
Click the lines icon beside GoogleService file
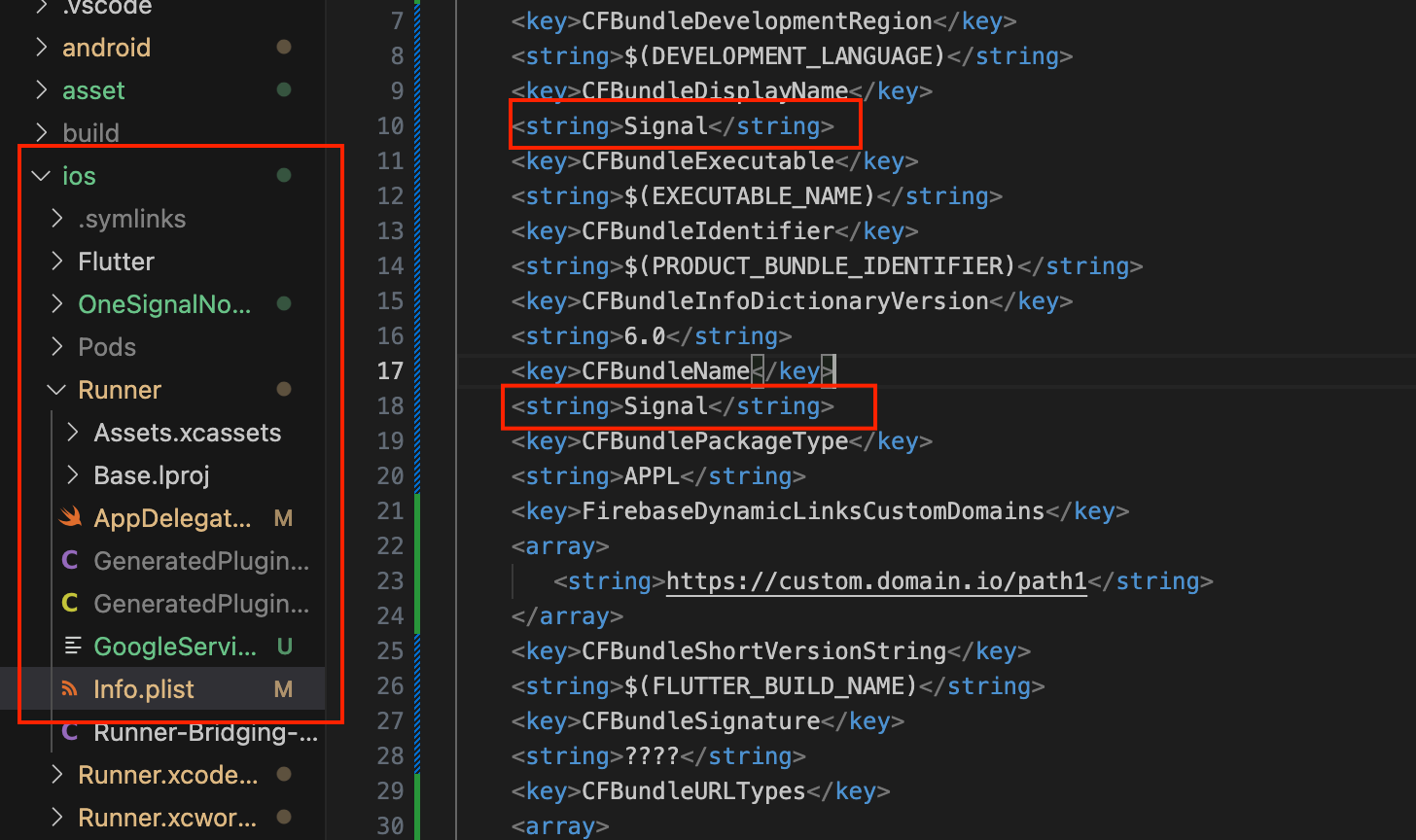pyautogui.click(x=72, y=647)
